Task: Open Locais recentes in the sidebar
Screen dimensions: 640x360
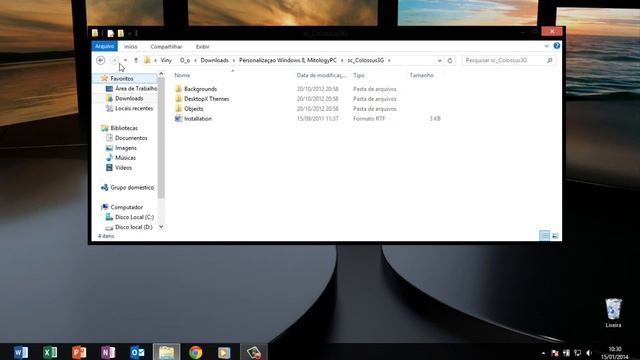Action: 134,108
